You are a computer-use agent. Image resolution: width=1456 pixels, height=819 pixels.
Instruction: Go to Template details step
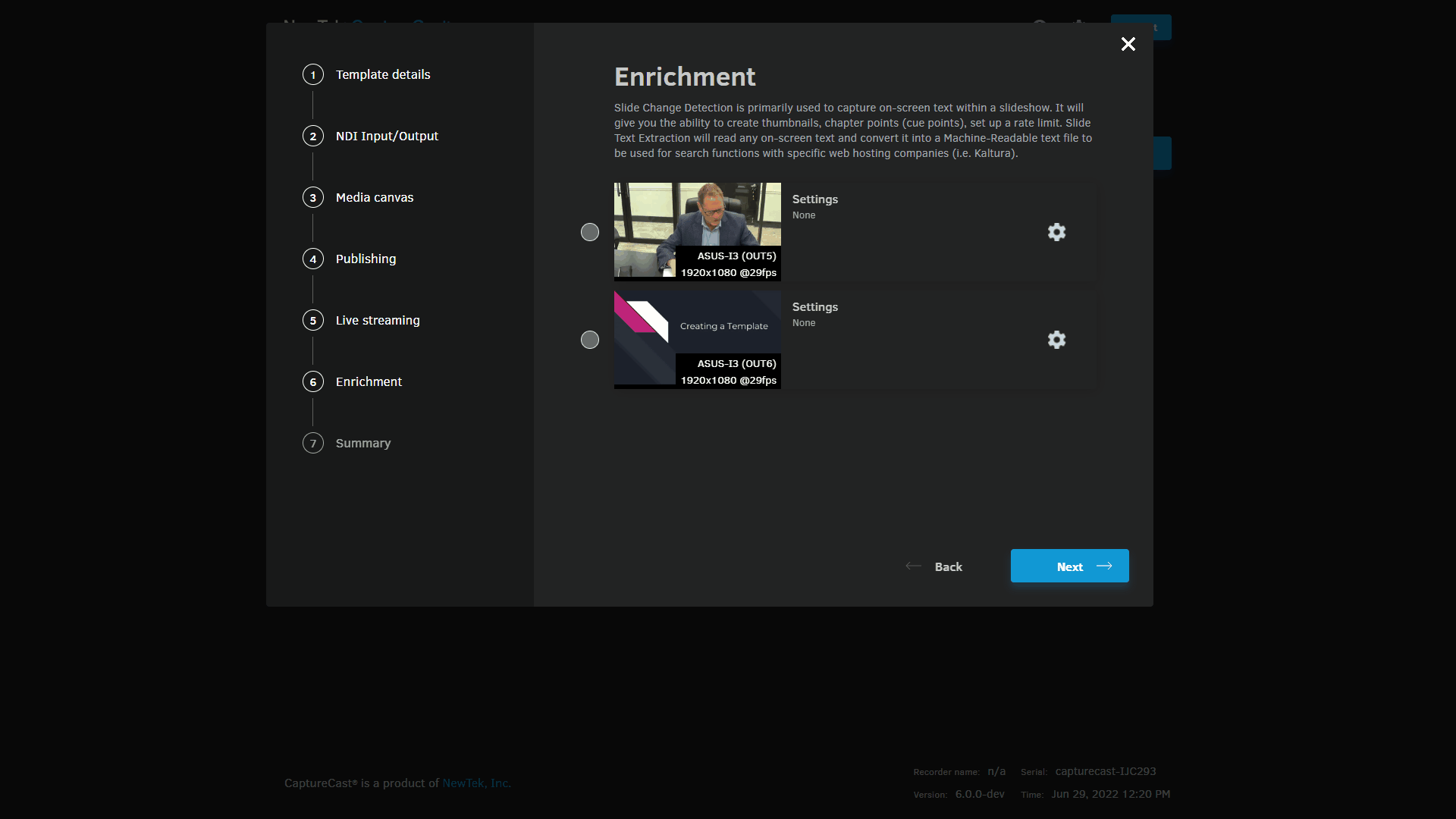(x=383, y=74)
